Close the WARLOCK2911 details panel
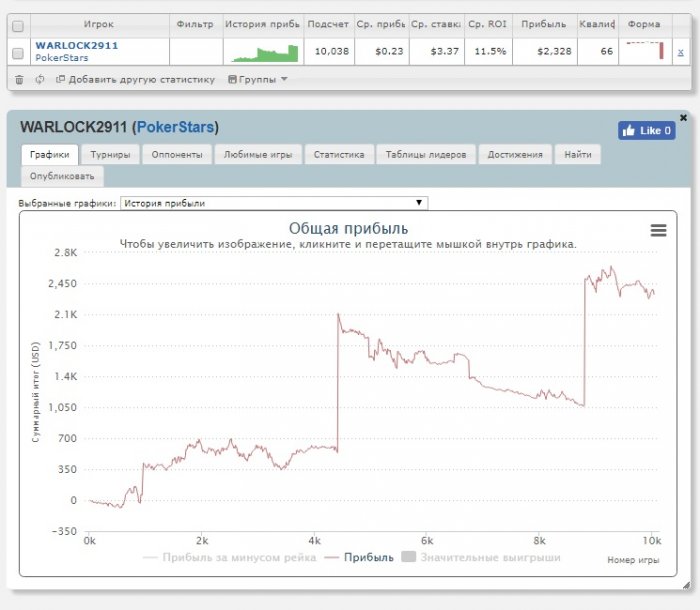Viewport: 700px width, 610px height. tap(683, 117)
